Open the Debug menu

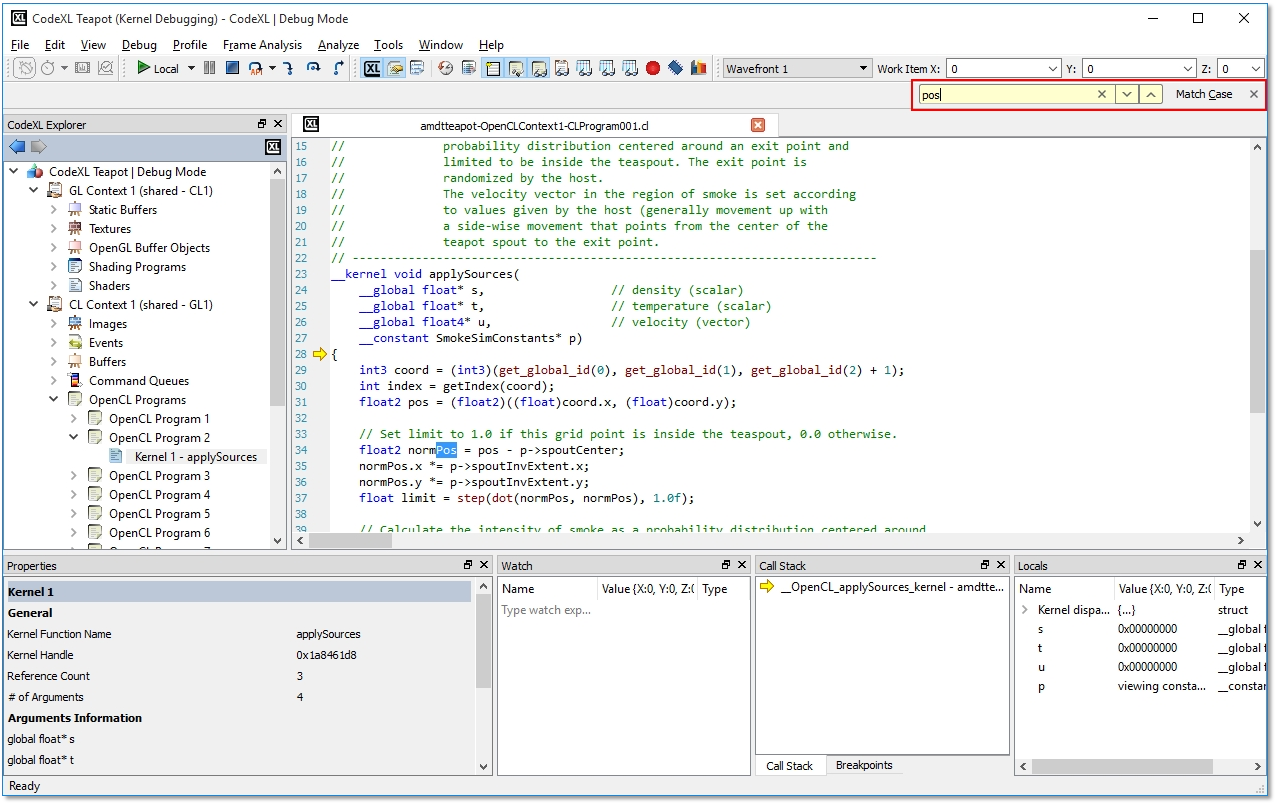pyautogui.click(x=139, y=45)
